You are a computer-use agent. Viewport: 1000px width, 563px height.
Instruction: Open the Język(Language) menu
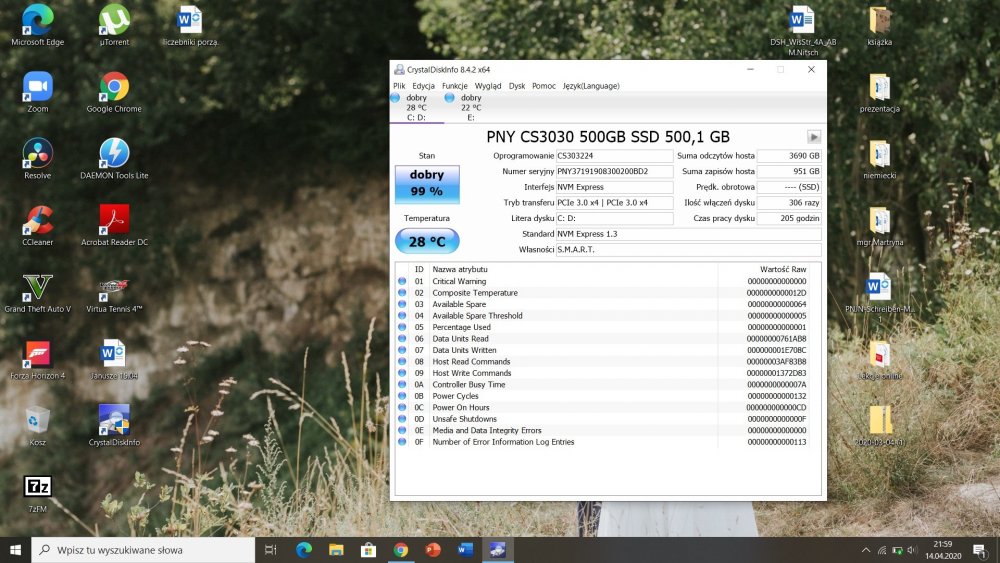pyautogui.click(x=591, y=86)
